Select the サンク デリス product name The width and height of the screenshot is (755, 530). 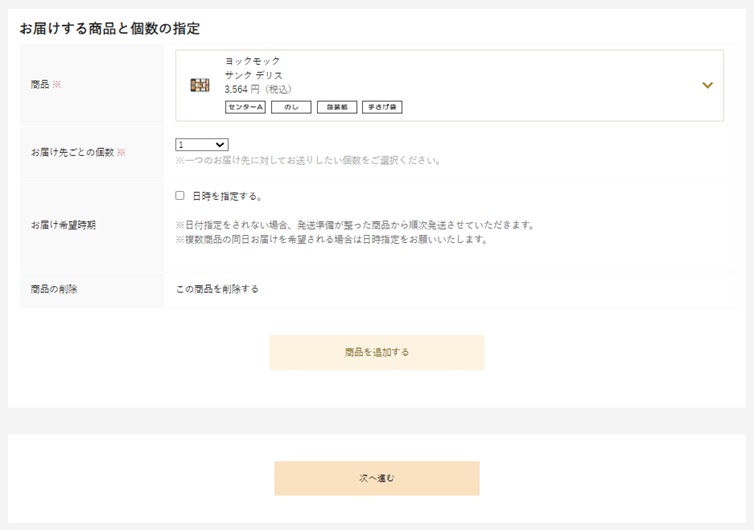(254, 75)
